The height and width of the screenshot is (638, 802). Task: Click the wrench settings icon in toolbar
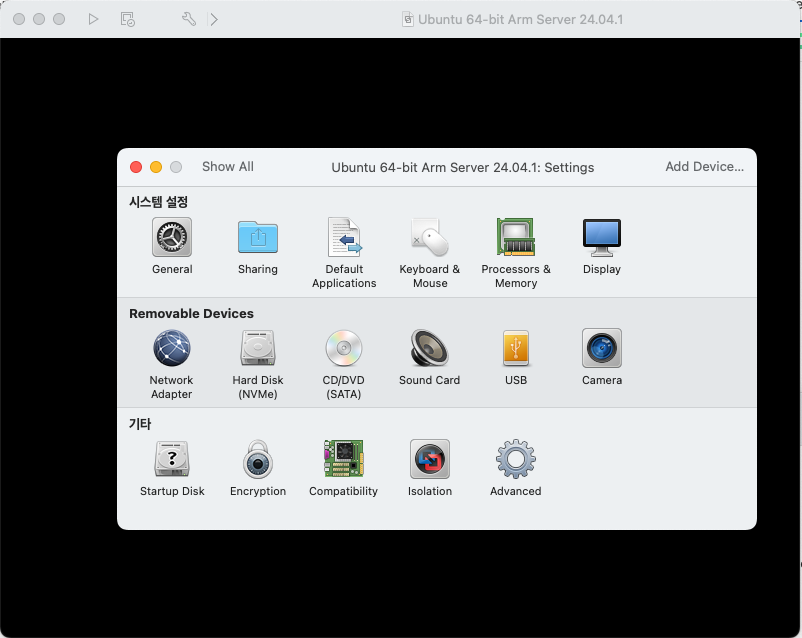click(x=189, y=19)
